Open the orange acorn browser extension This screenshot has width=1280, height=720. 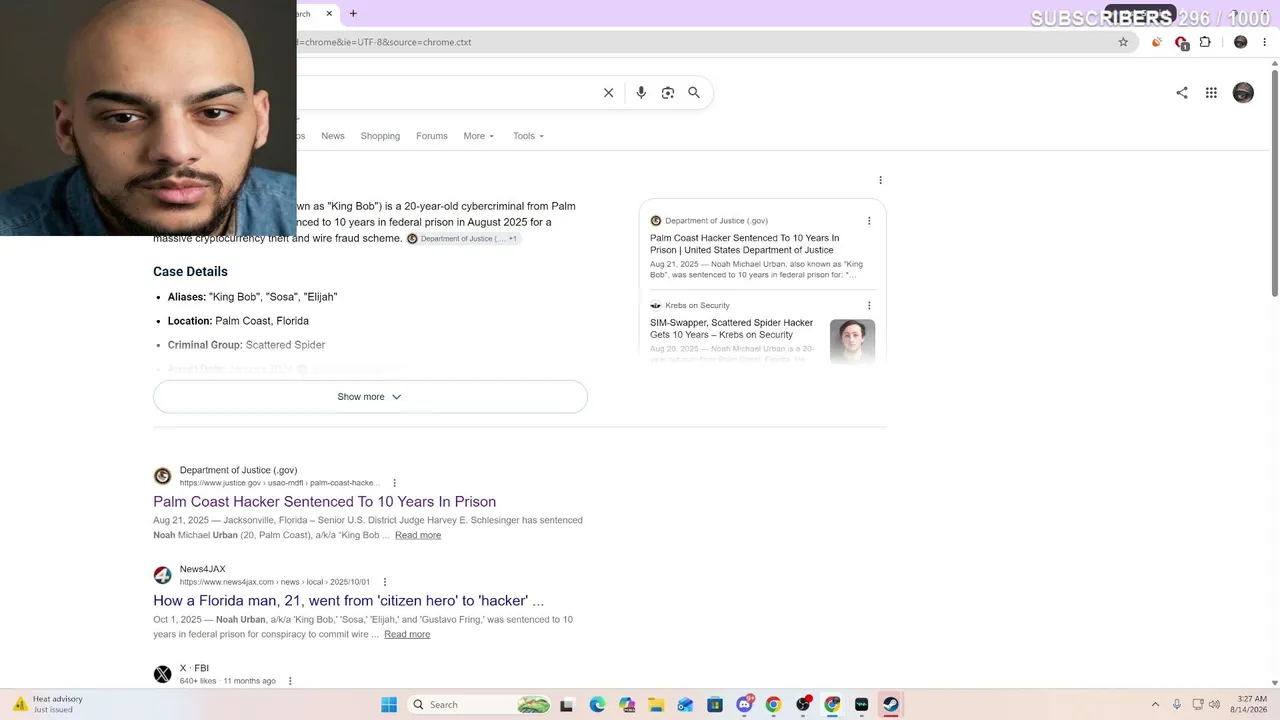coord(1157,42)
